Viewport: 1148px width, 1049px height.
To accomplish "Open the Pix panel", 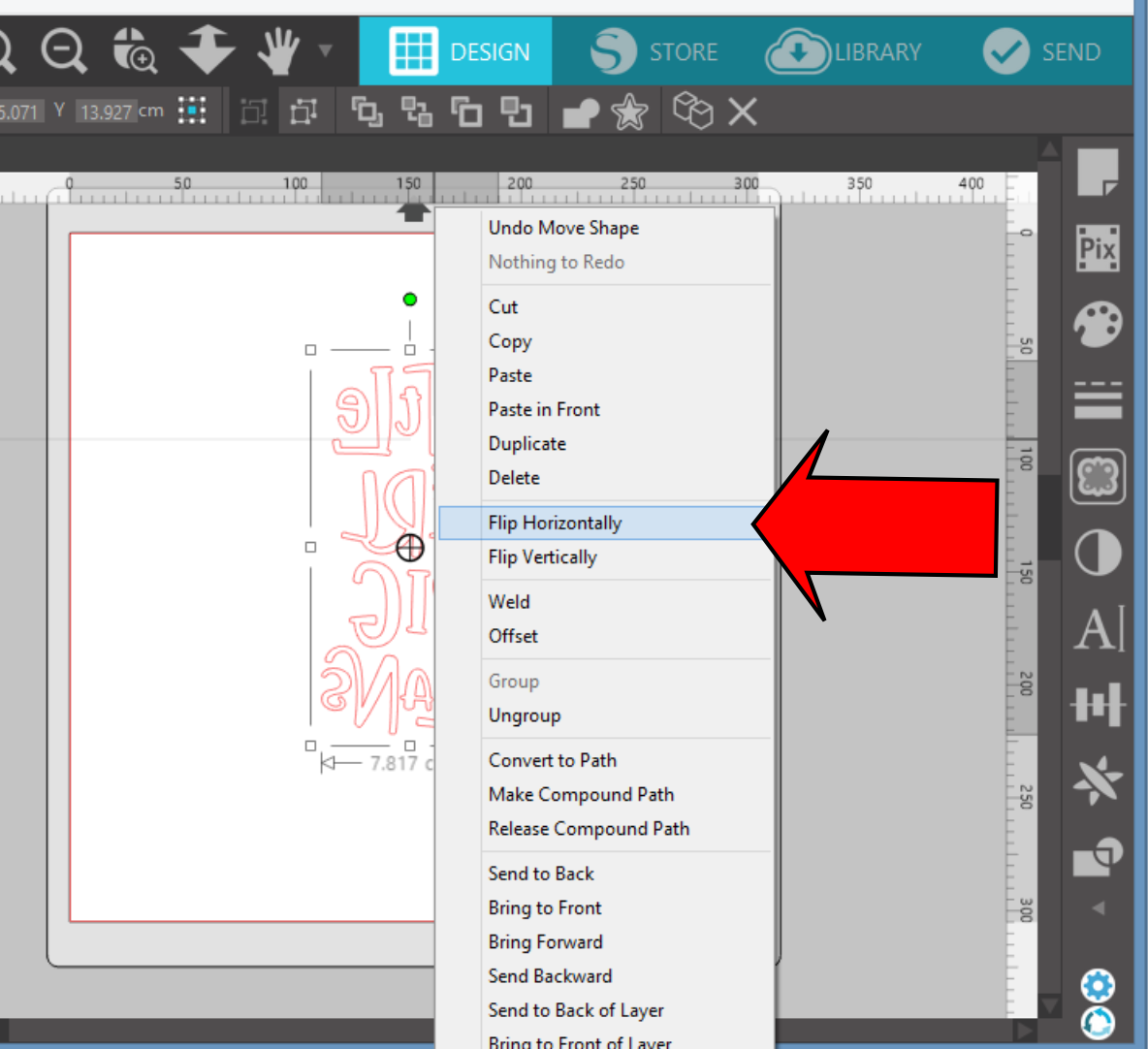I will (x=1098, y=249).
